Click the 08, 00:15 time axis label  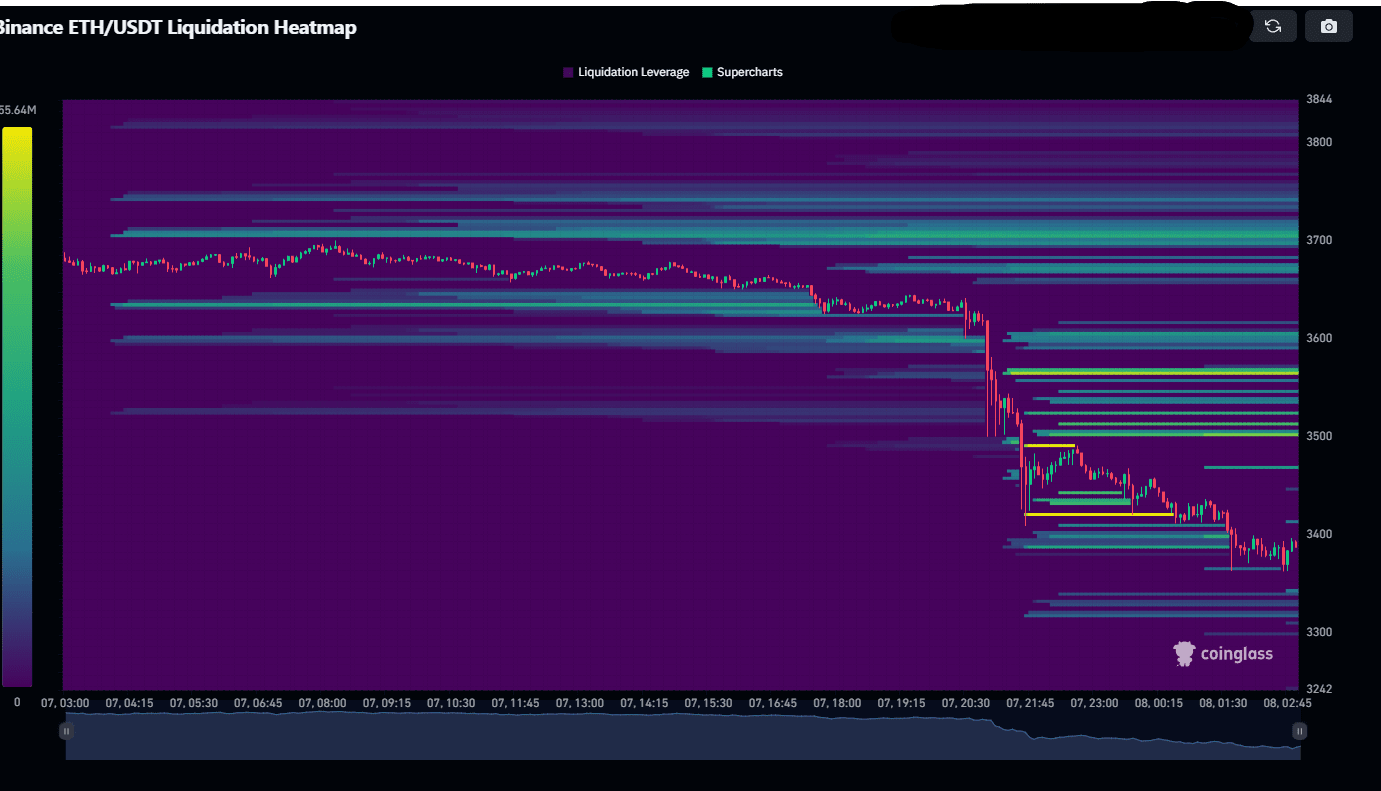pos(1159,703)
